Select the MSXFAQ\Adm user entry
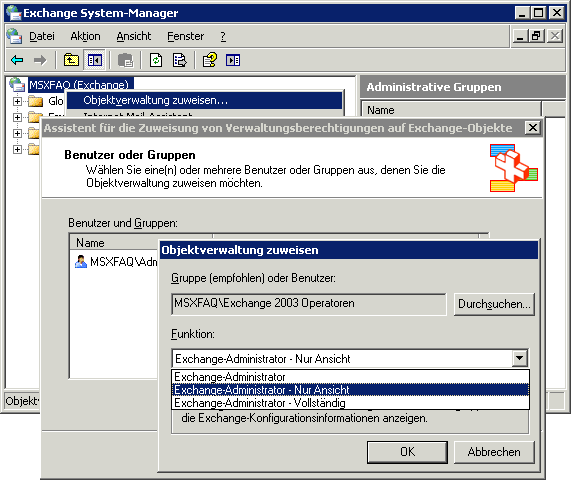 coord(124,261)
